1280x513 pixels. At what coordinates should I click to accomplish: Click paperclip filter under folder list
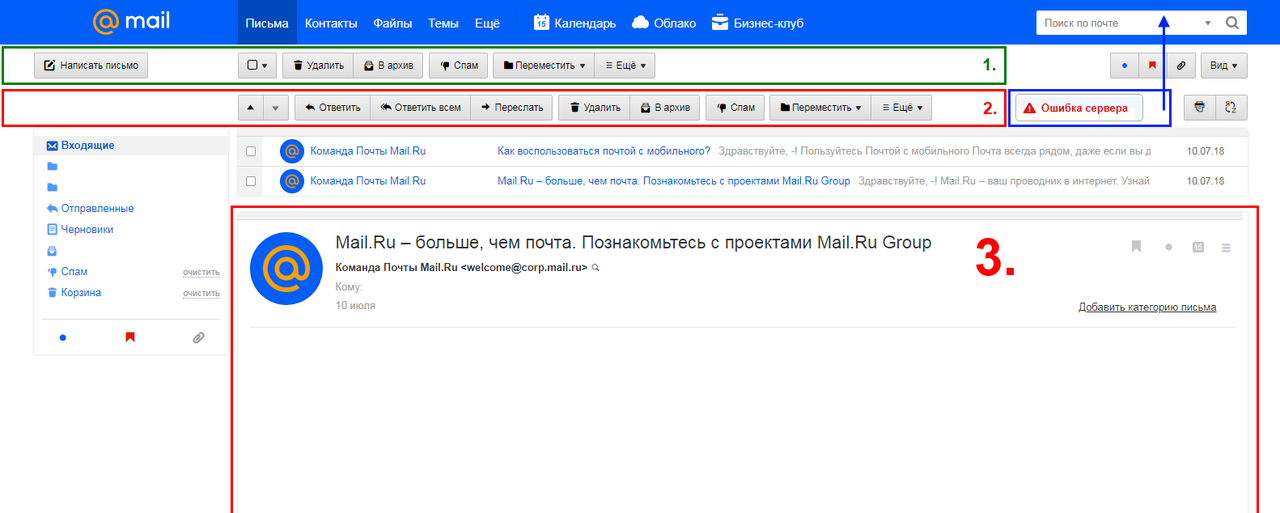pos(198,338)
